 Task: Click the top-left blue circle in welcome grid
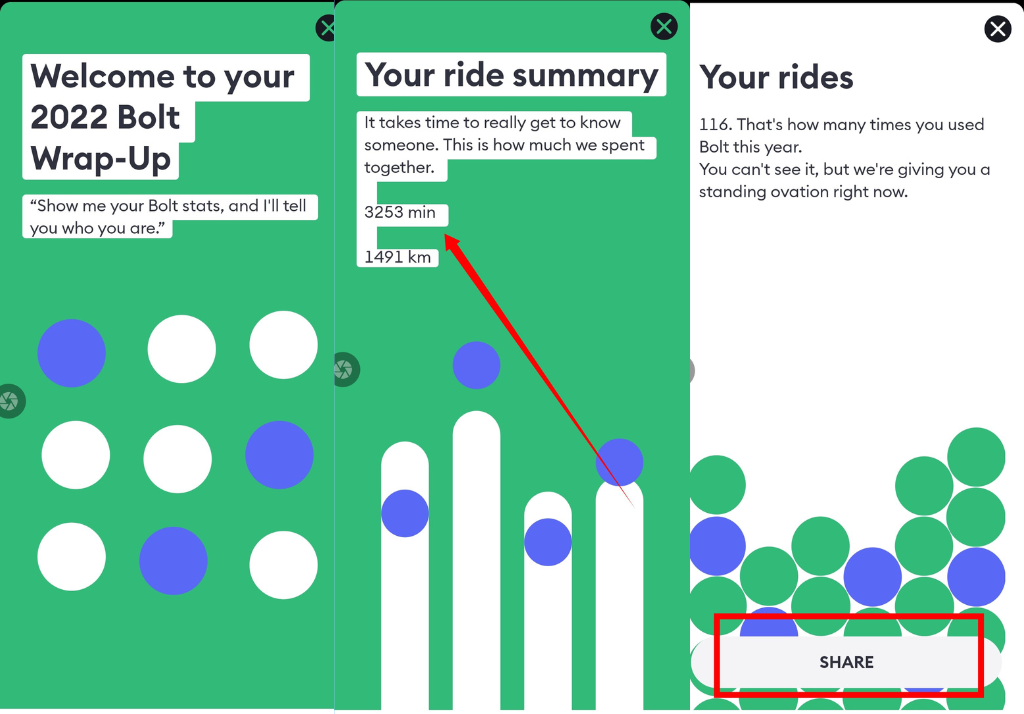click(x=71, y=353)
